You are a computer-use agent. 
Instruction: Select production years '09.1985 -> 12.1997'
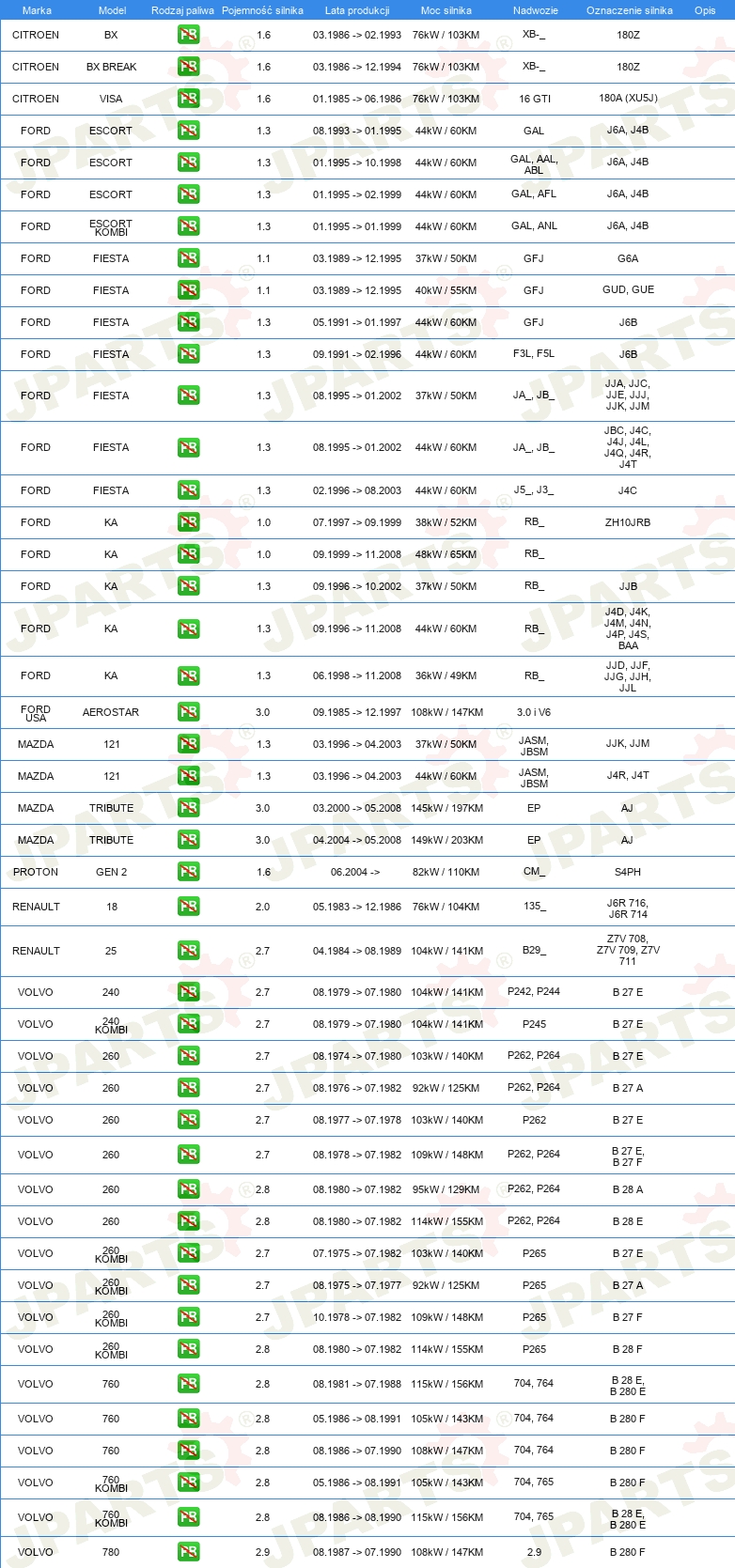pyautogui.click(x=357, y=712)
